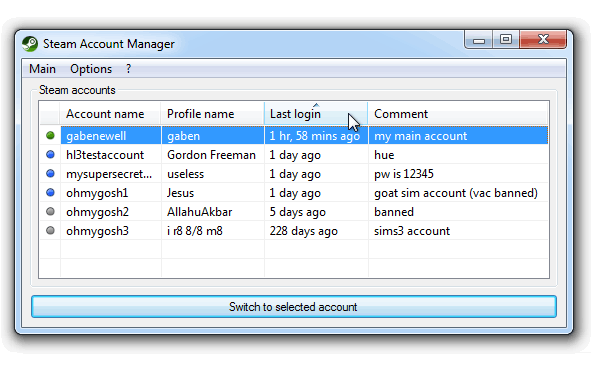Switch to selected account button
The width and height of the screenshot is (592, 371).
pyautogui.click(x=294, y=306)
